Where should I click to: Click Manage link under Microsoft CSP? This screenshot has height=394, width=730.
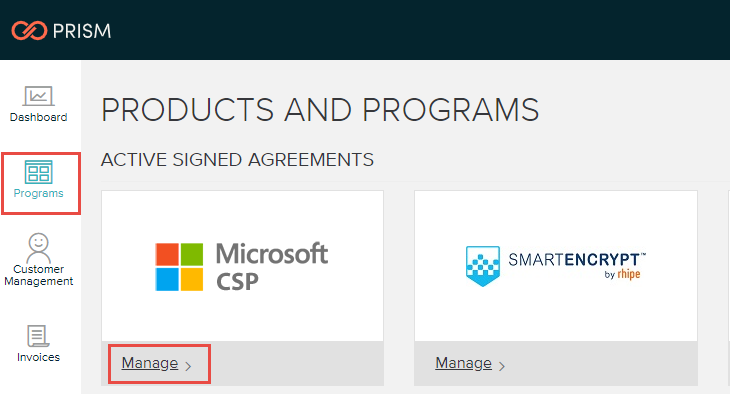pyautogui.click(x=150, y=363)
